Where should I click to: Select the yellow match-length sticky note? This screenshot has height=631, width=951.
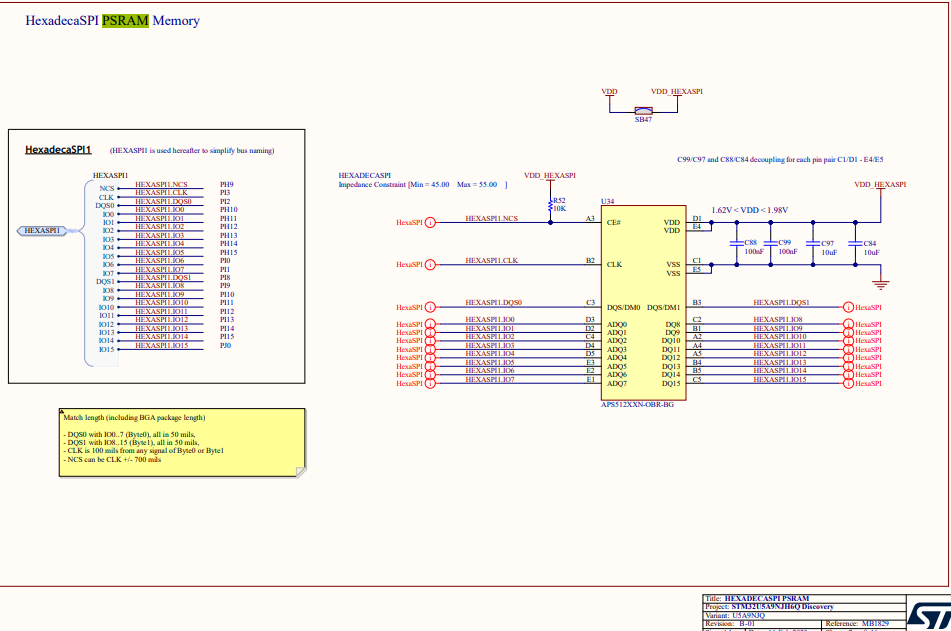point(183,443)
